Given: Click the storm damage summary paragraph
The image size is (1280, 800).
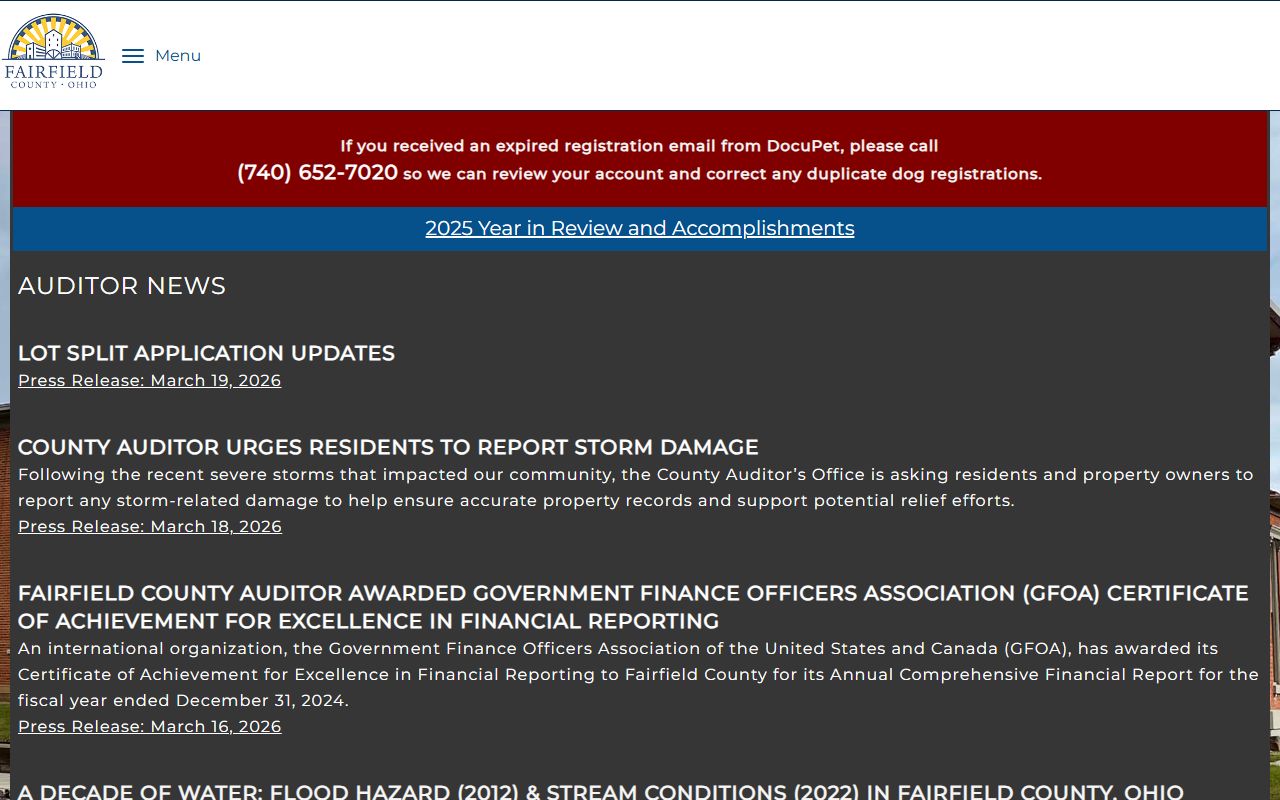Looking at the screenshot, I should coord(636,487).
